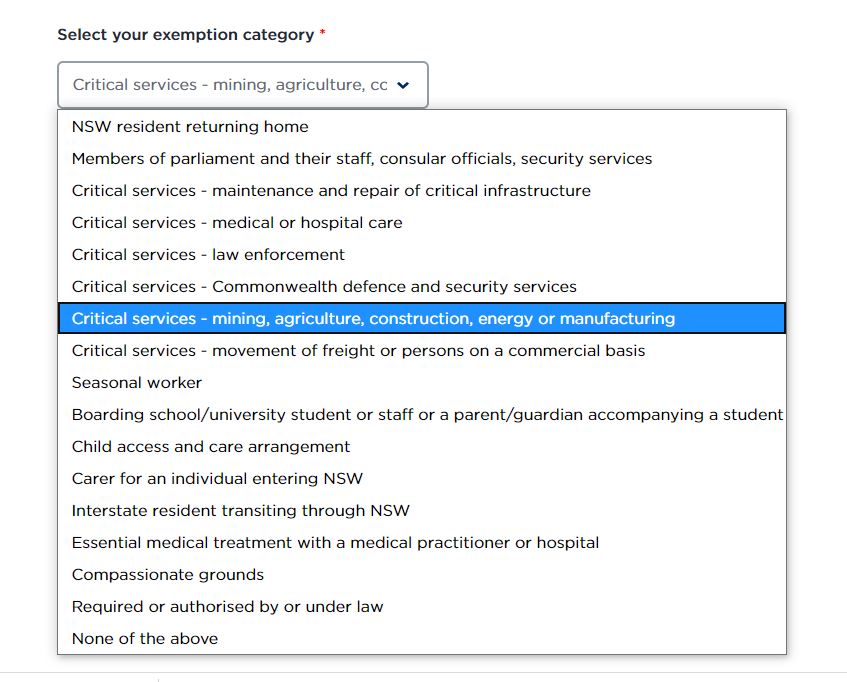This screenshot has height=682, width=847.
Task: Choose the Seasonal worker option
Action: tap(135, 382)
